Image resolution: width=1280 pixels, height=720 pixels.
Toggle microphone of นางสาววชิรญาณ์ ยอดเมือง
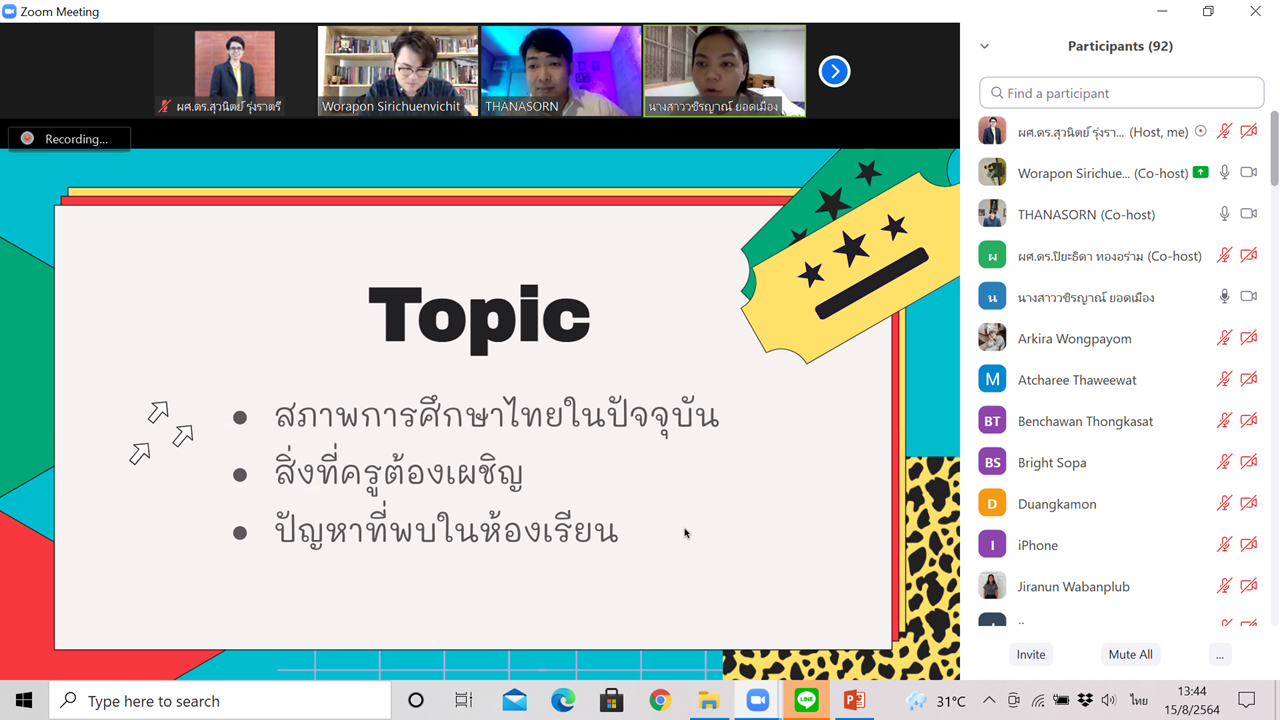[x=1224, y=297]
